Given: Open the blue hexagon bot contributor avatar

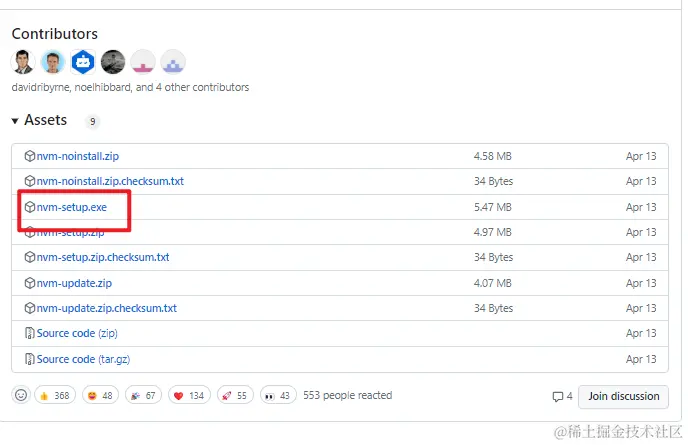Looking at the screenshot, I should (83, 62).
